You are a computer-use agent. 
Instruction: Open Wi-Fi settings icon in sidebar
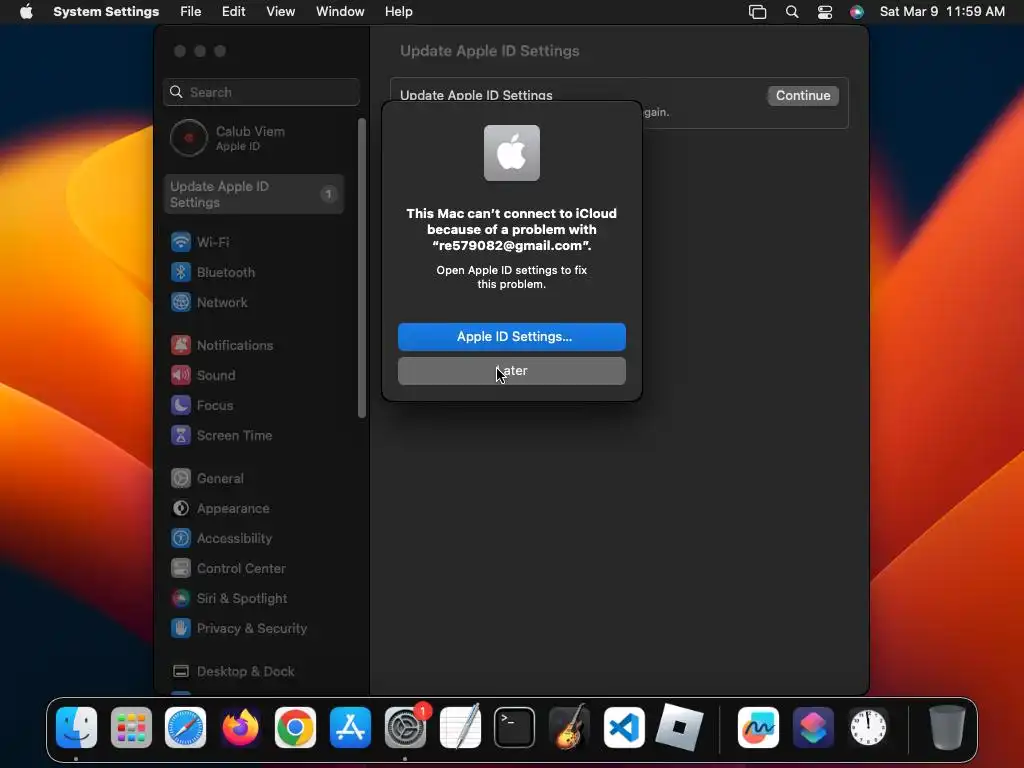[181, 242]
